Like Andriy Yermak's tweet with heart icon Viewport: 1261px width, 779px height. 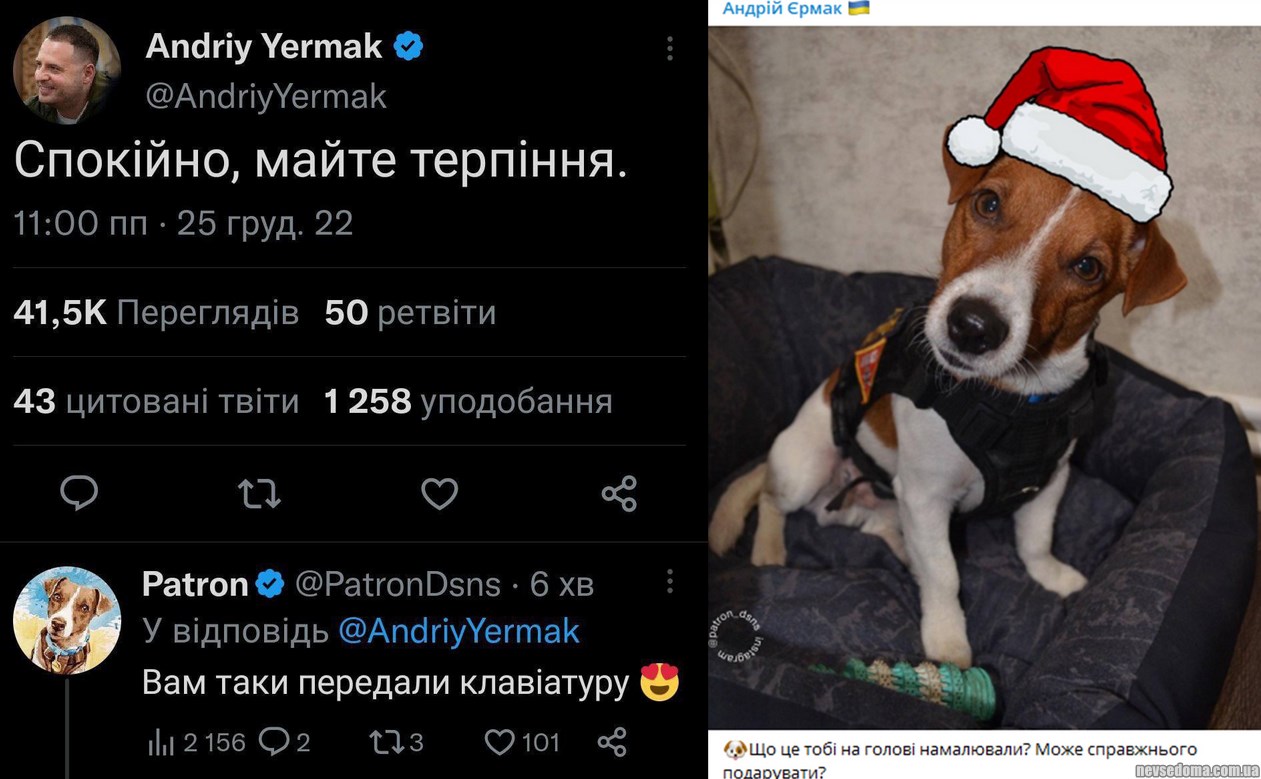point(439,493)
